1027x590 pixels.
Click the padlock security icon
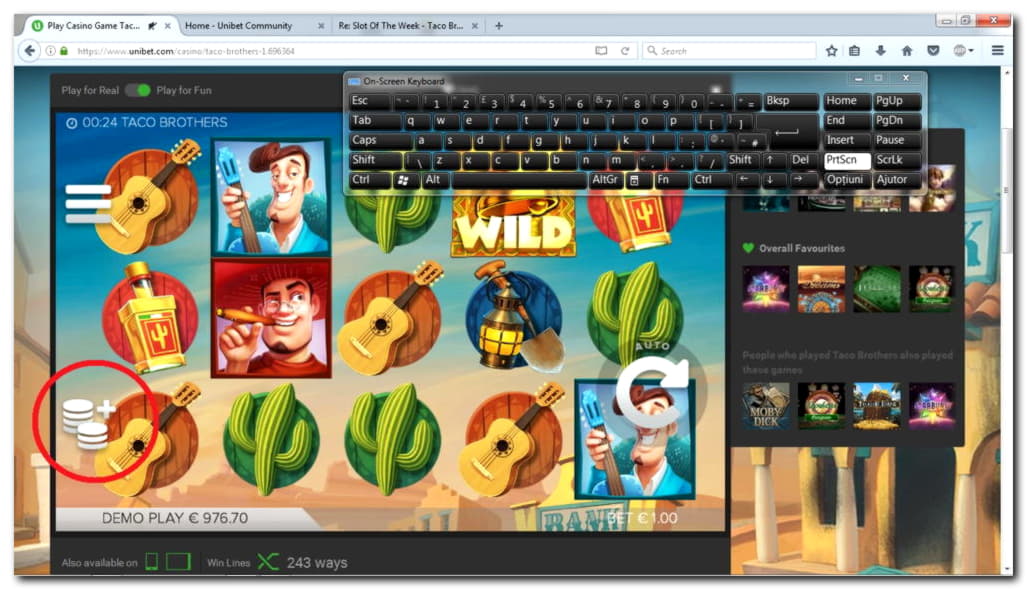tap(64, 50)
